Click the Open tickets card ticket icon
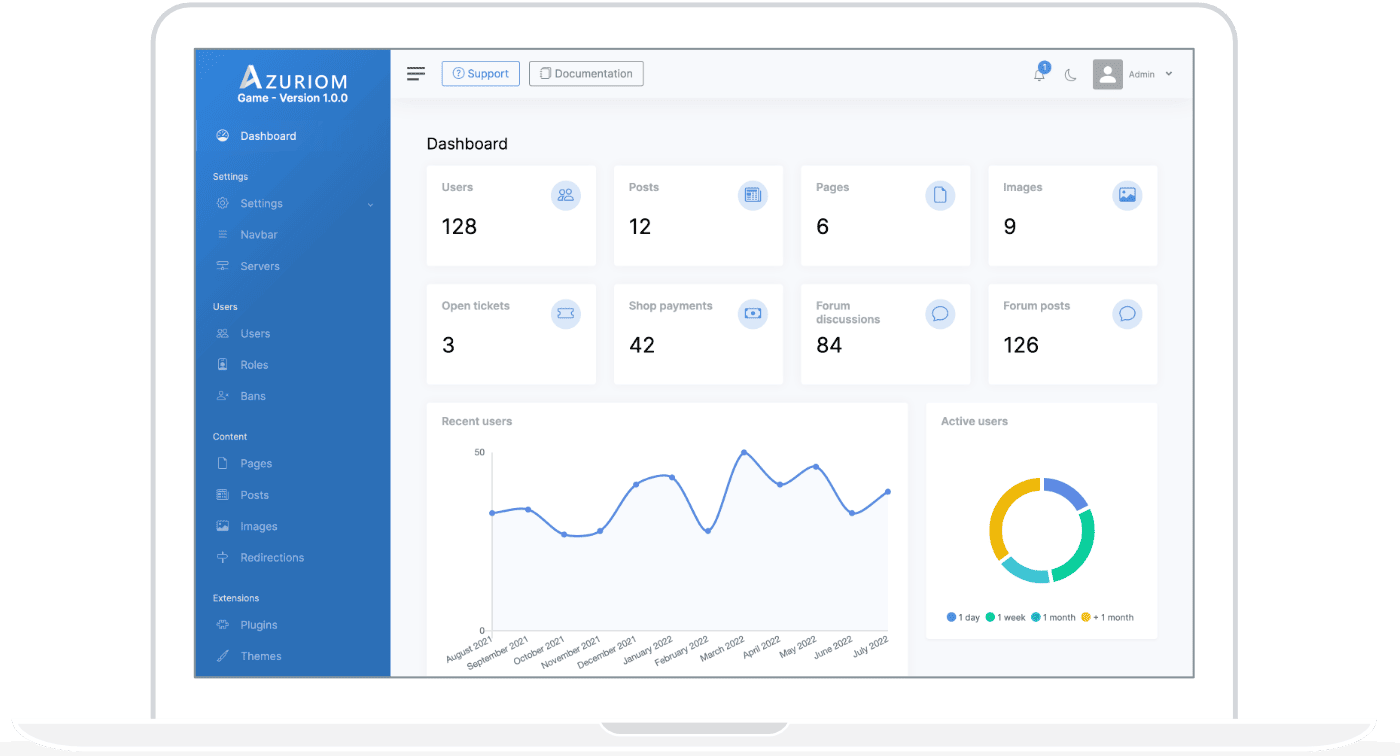1400x756 pixels. point(566,314)
